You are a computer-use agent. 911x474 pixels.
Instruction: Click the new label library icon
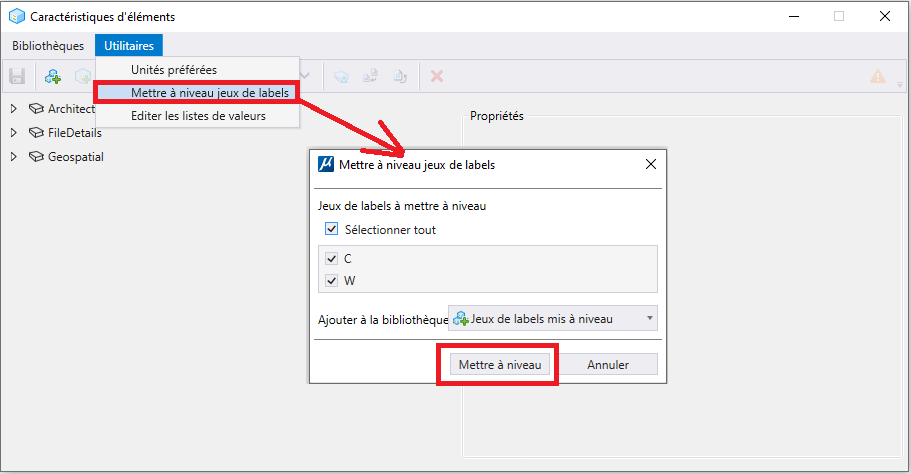(53, 76)
